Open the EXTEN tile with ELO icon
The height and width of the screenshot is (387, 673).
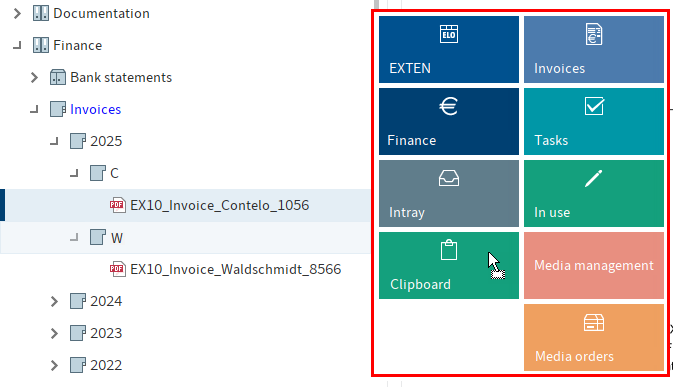[x=449, y=49]
